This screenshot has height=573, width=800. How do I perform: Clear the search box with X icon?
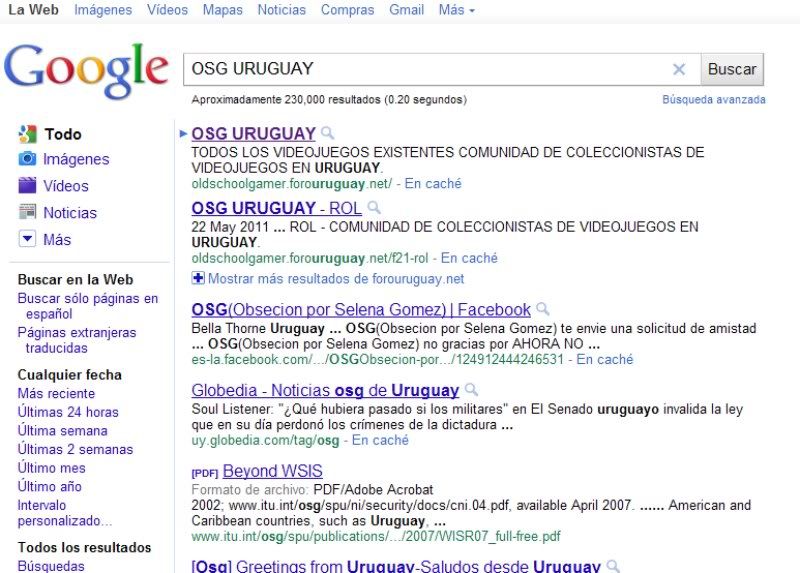(679, 69)
